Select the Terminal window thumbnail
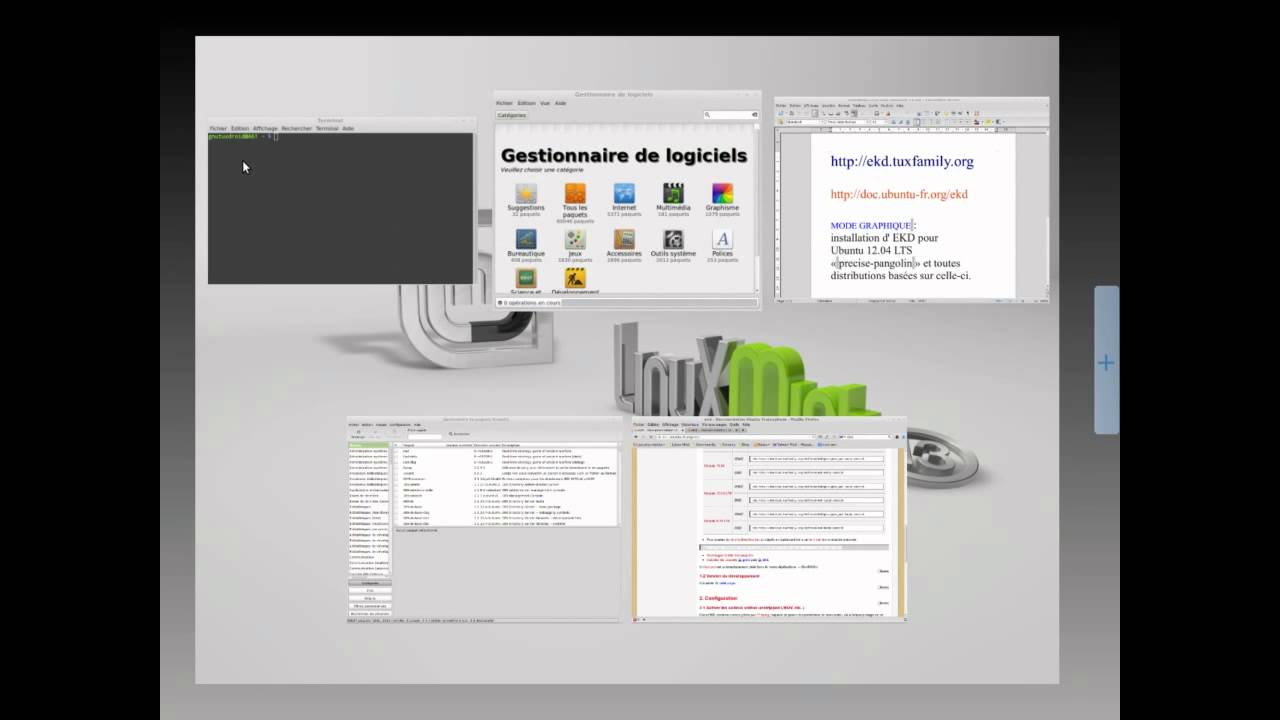This screenshot has height=720, width=1280. pyautogui.click(x=340, y=201)
